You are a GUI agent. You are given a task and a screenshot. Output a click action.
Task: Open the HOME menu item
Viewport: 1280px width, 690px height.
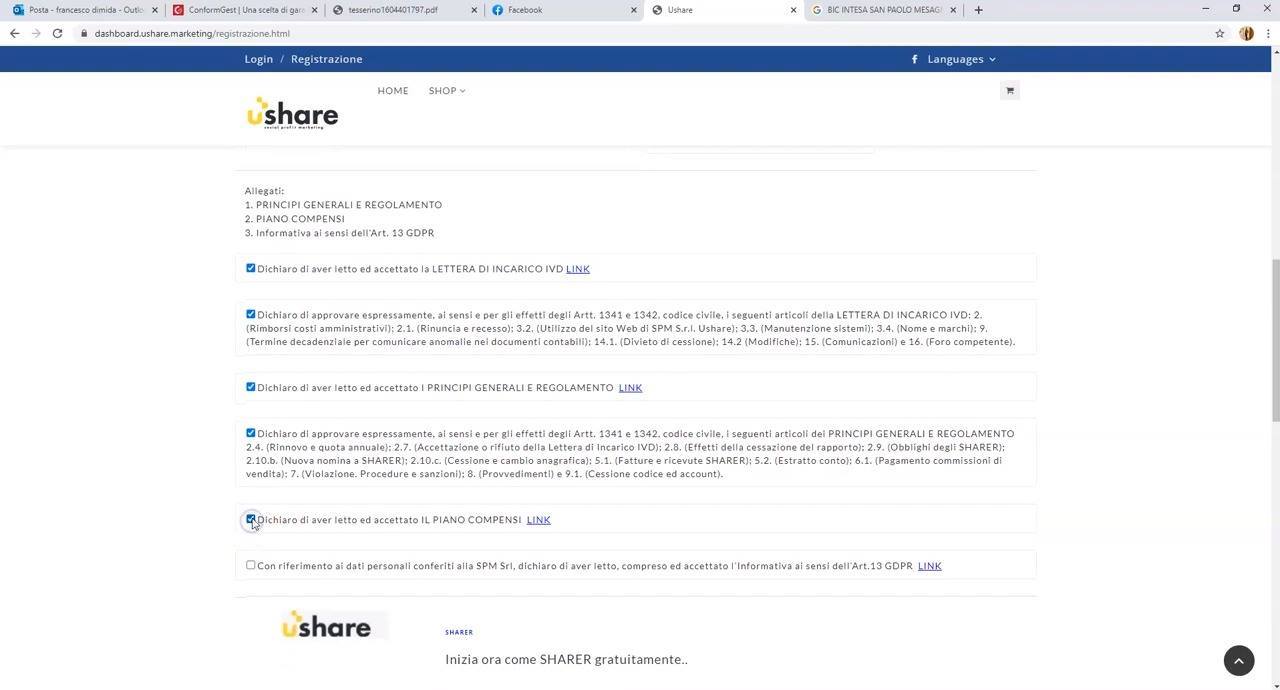pyautogui.click(x=393, y=91)
